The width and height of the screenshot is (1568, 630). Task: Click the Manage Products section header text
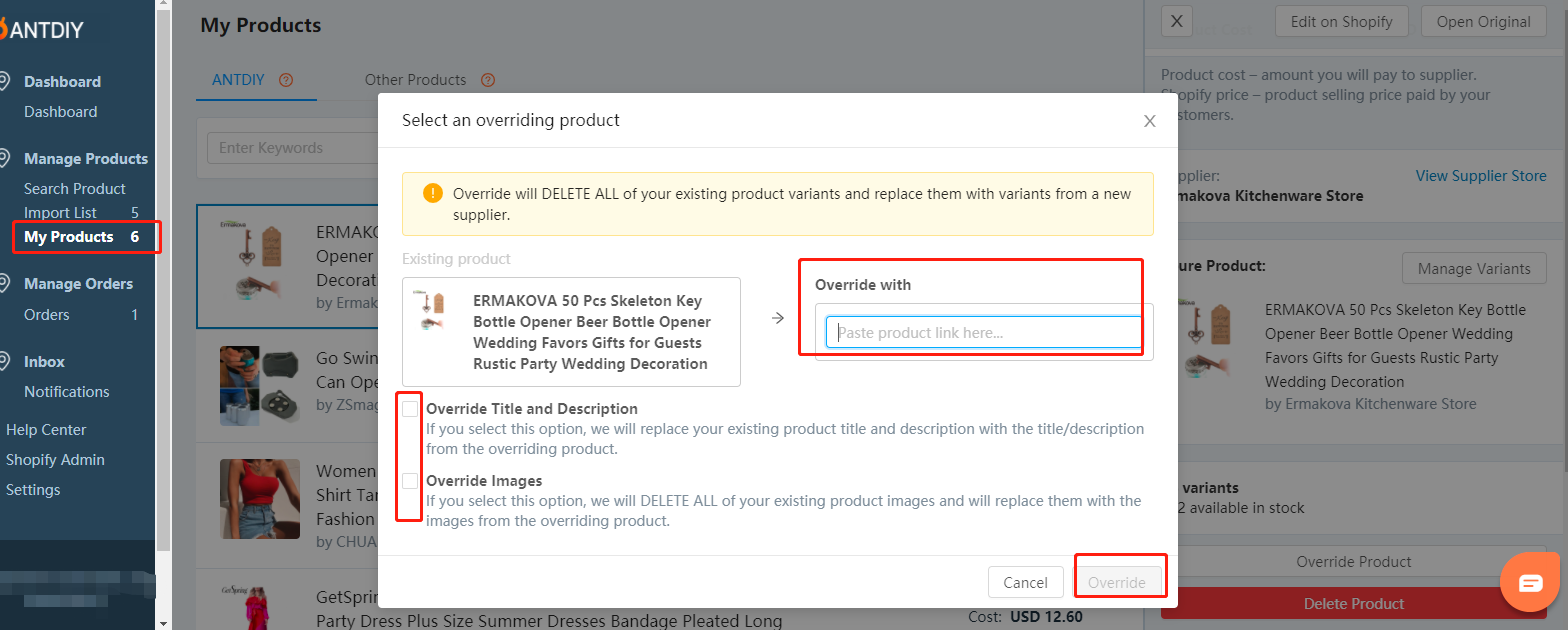86,159
